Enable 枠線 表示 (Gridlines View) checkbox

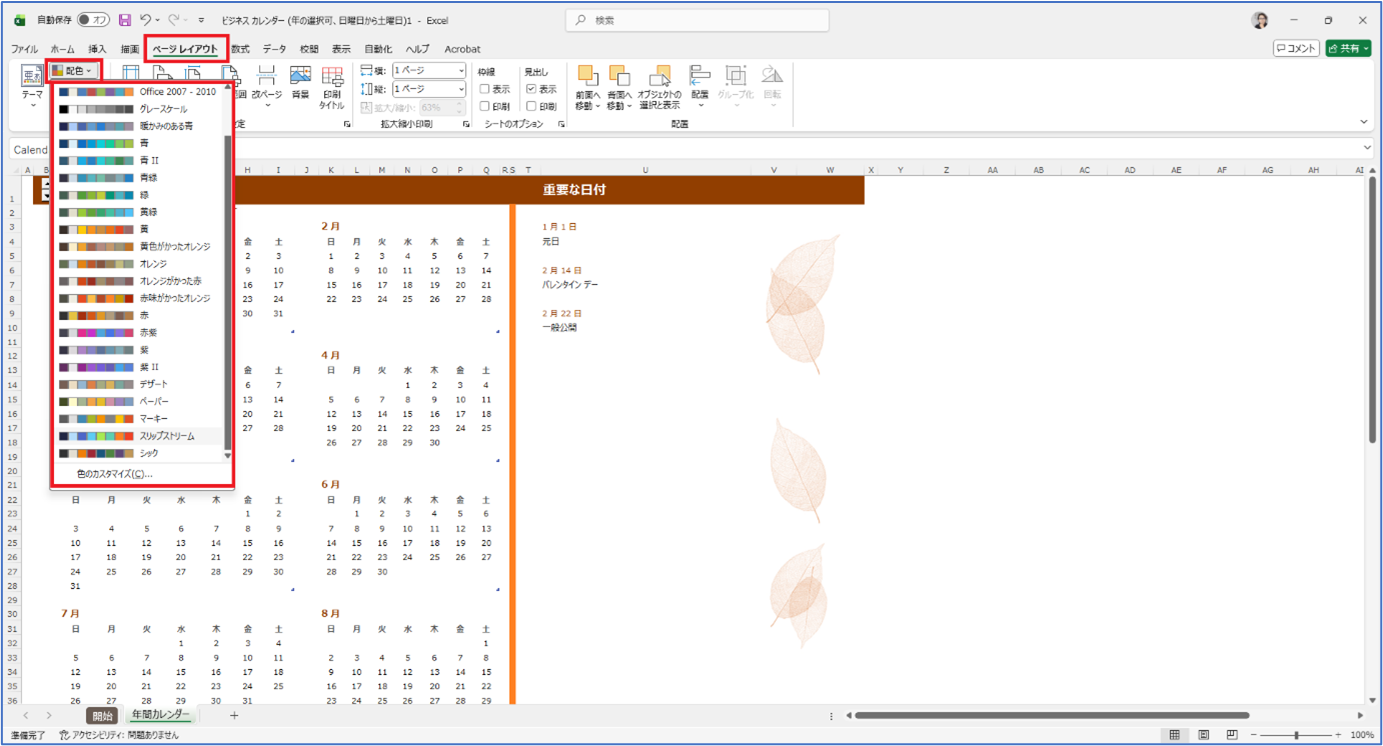click(485, 89)
